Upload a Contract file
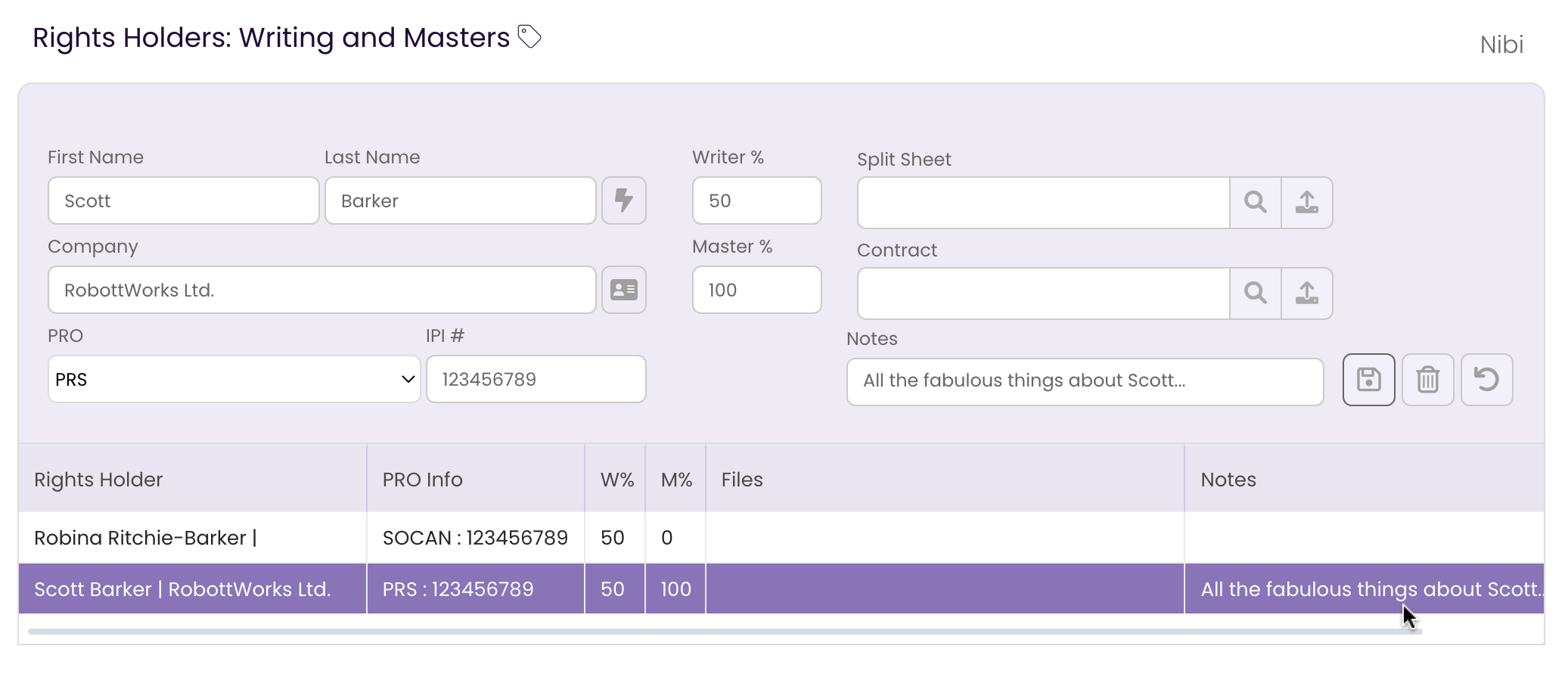 [x=1307, y=294]
